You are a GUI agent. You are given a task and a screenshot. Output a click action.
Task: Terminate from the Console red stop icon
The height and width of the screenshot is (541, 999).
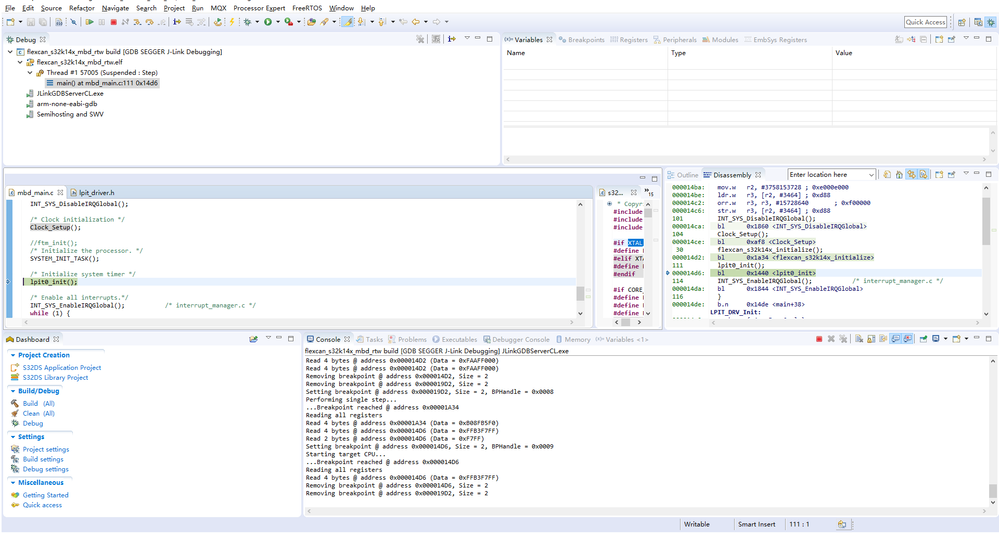point(819,339)
